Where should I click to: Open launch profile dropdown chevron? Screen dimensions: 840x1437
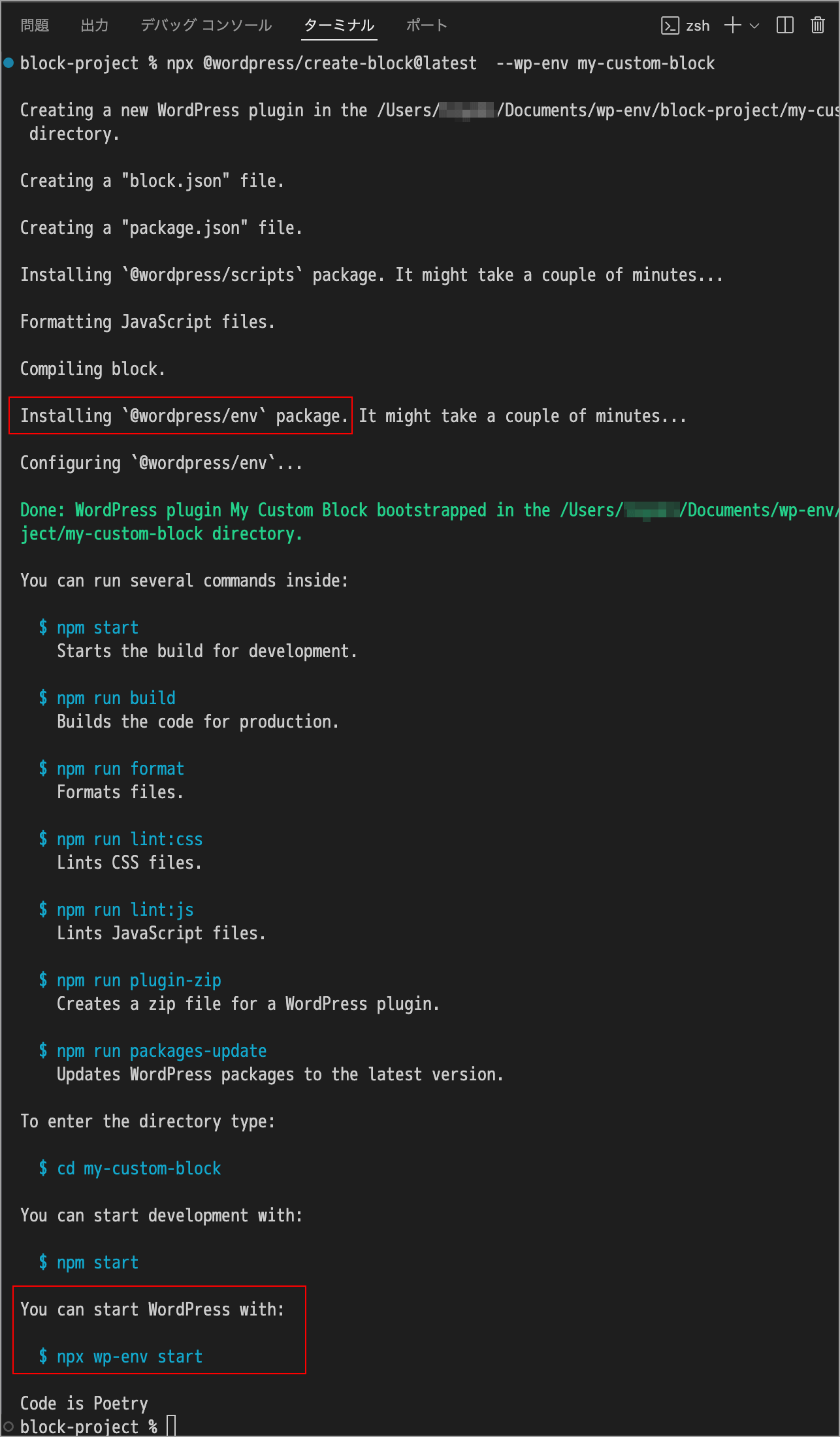(x=754, y=25)
